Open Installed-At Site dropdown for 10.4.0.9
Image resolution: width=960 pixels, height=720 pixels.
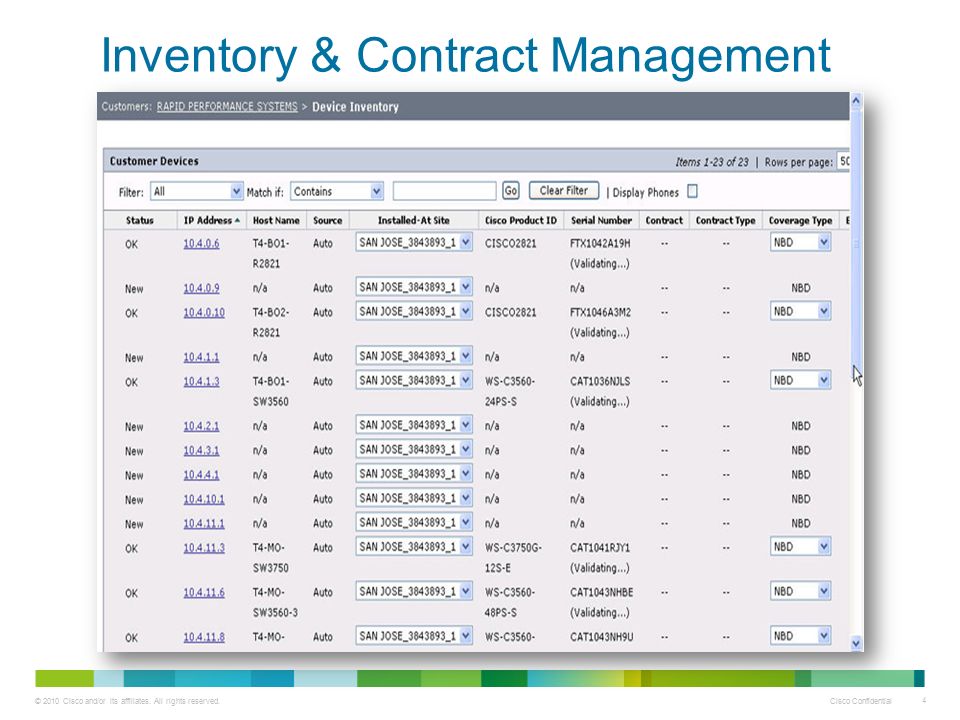coord(414,287)
